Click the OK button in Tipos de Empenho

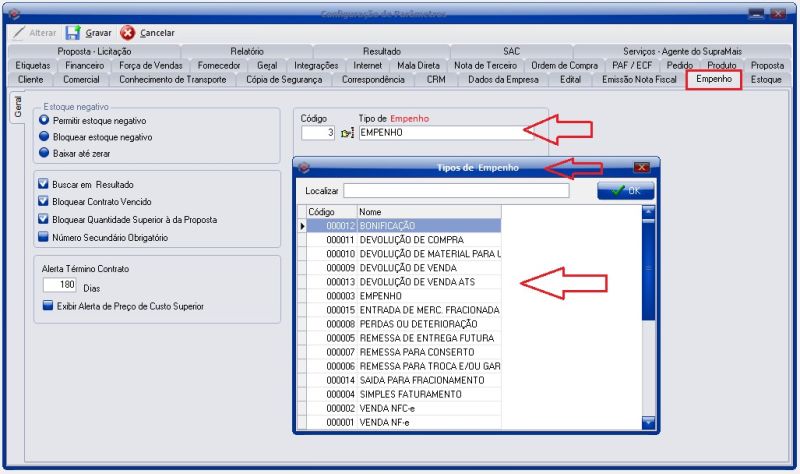point(626,190)
